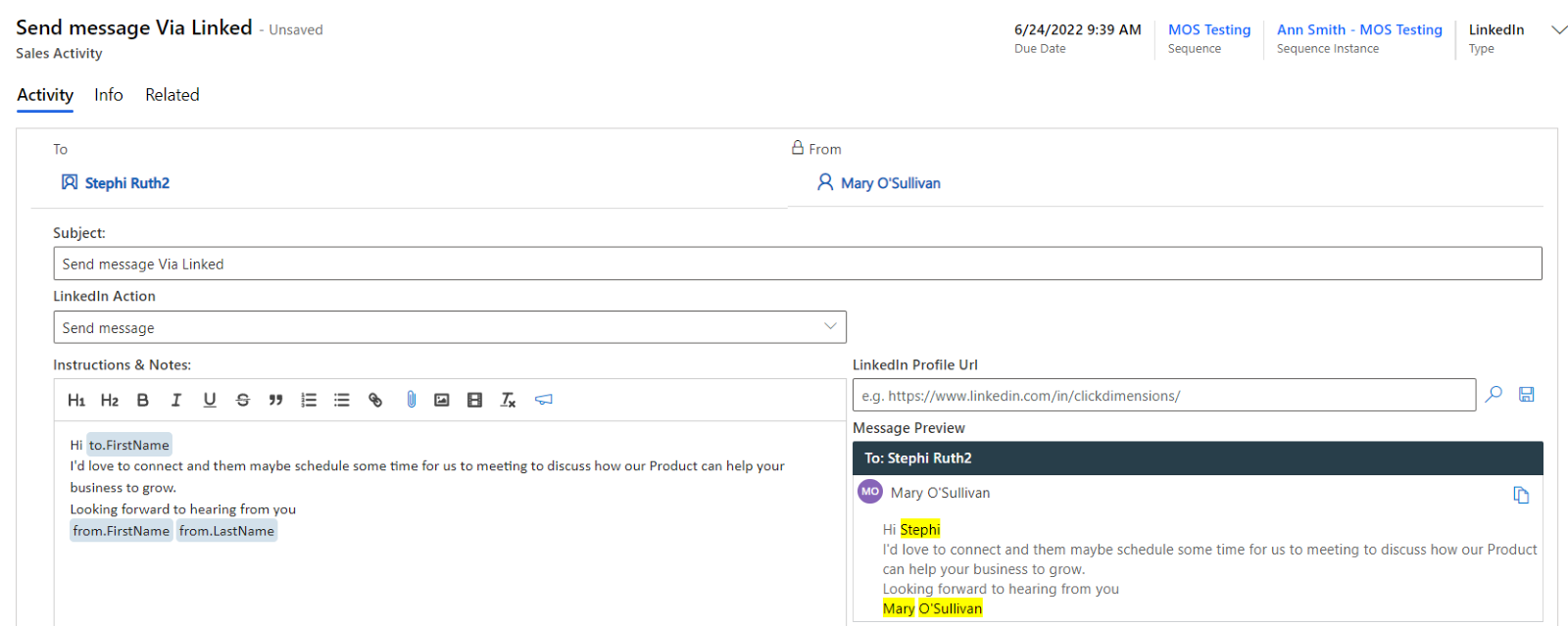Click the 'To: Stephi Ruth2' preview header
Screen dimensions: 1568x626
1198,458
